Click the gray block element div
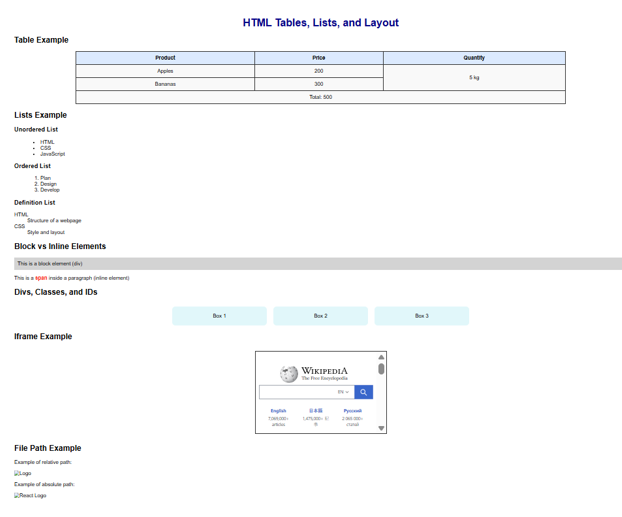Image resolution: width=622 pixels, height=517 pixels. point(318,264)
